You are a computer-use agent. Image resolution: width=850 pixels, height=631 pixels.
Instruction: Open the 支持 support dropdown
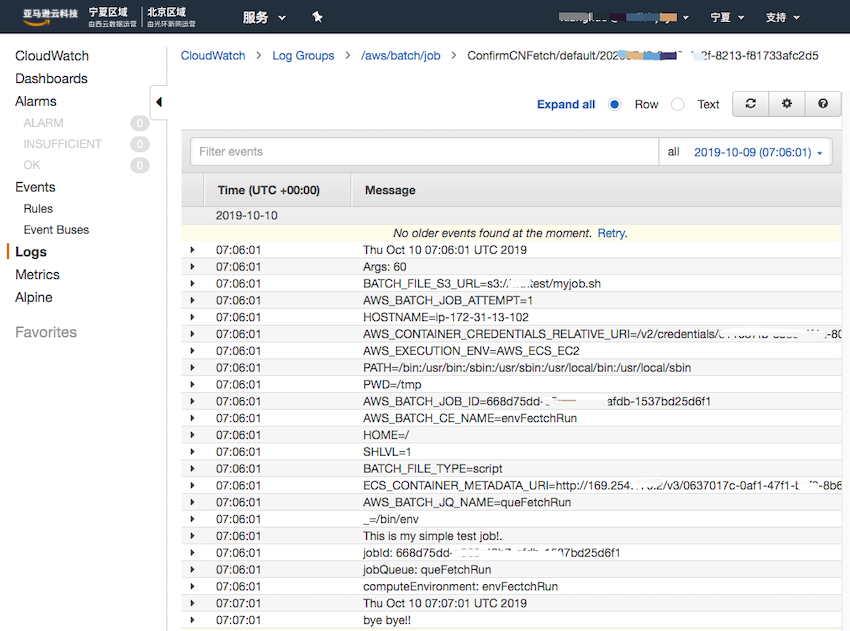point(782,17)
